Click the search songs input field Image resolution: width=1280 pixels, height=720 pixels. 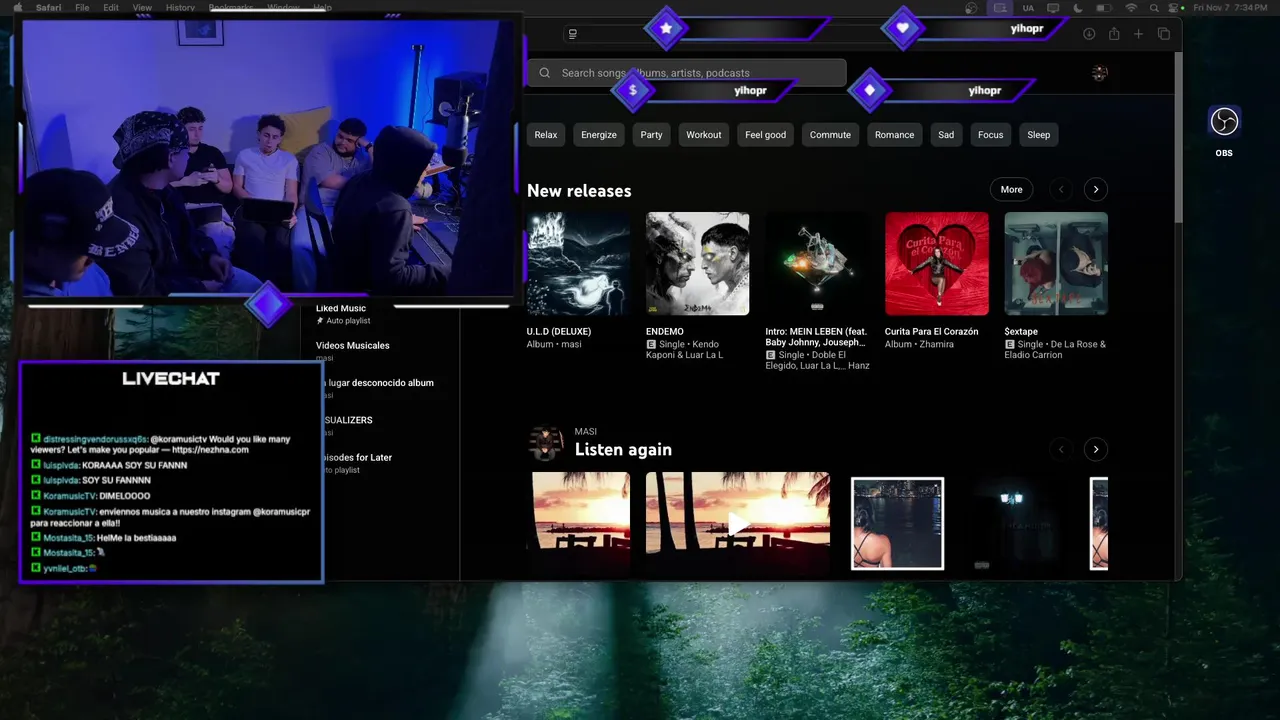tap(686, 73)
